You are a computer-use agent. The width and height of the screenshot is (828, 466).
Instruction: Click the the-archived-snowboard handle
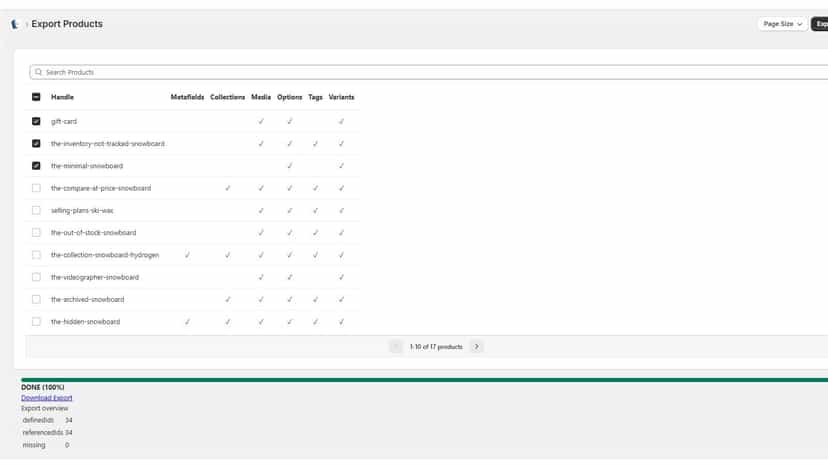point(87,299)
